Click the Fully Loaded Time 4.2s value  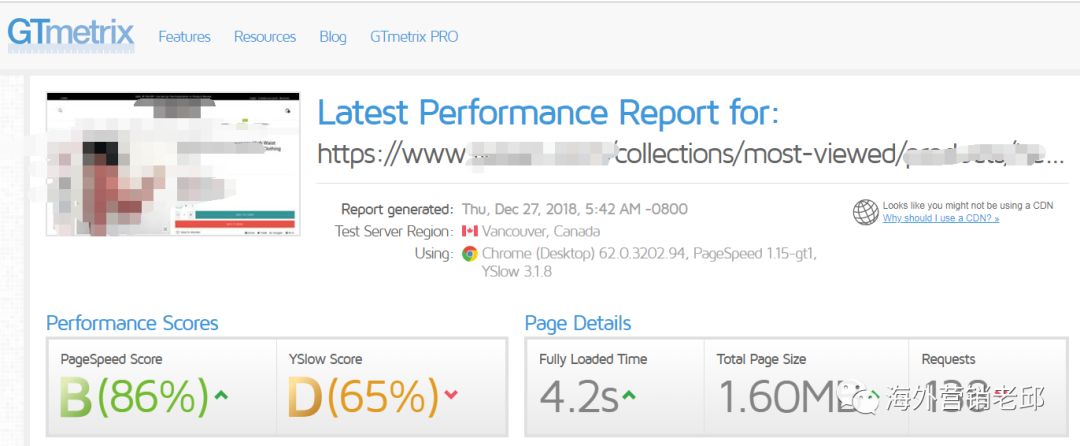[579, 398]
